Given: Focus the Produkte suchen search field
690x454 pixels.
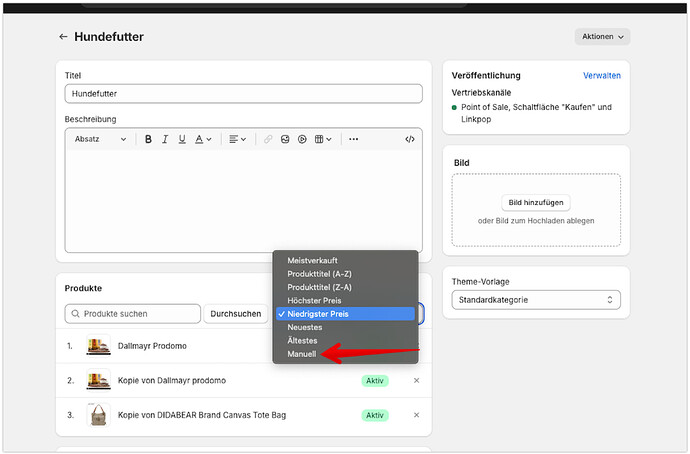Looking at the screenshot, I should pyautogui.click(x=132, y=314).
